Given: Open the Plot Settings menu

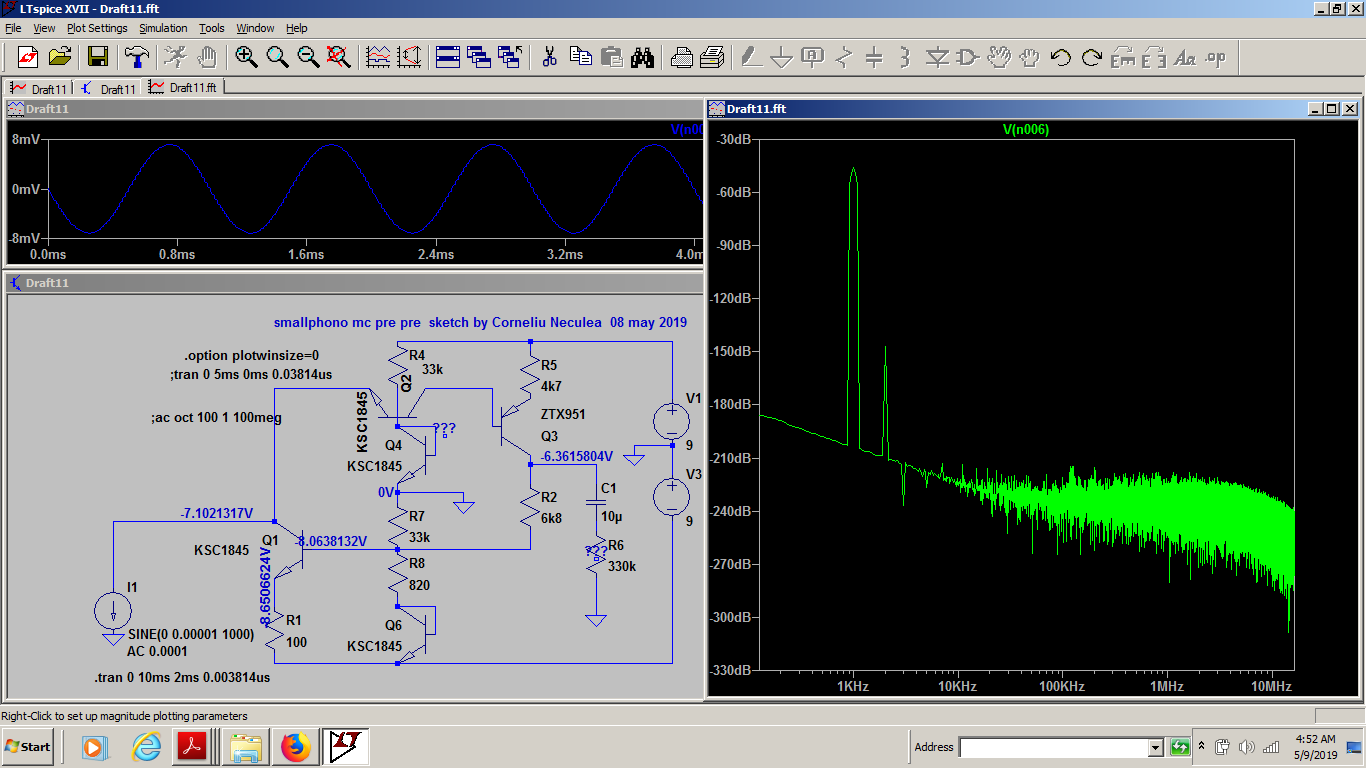Looking at the screenshot, I should 97,28.
